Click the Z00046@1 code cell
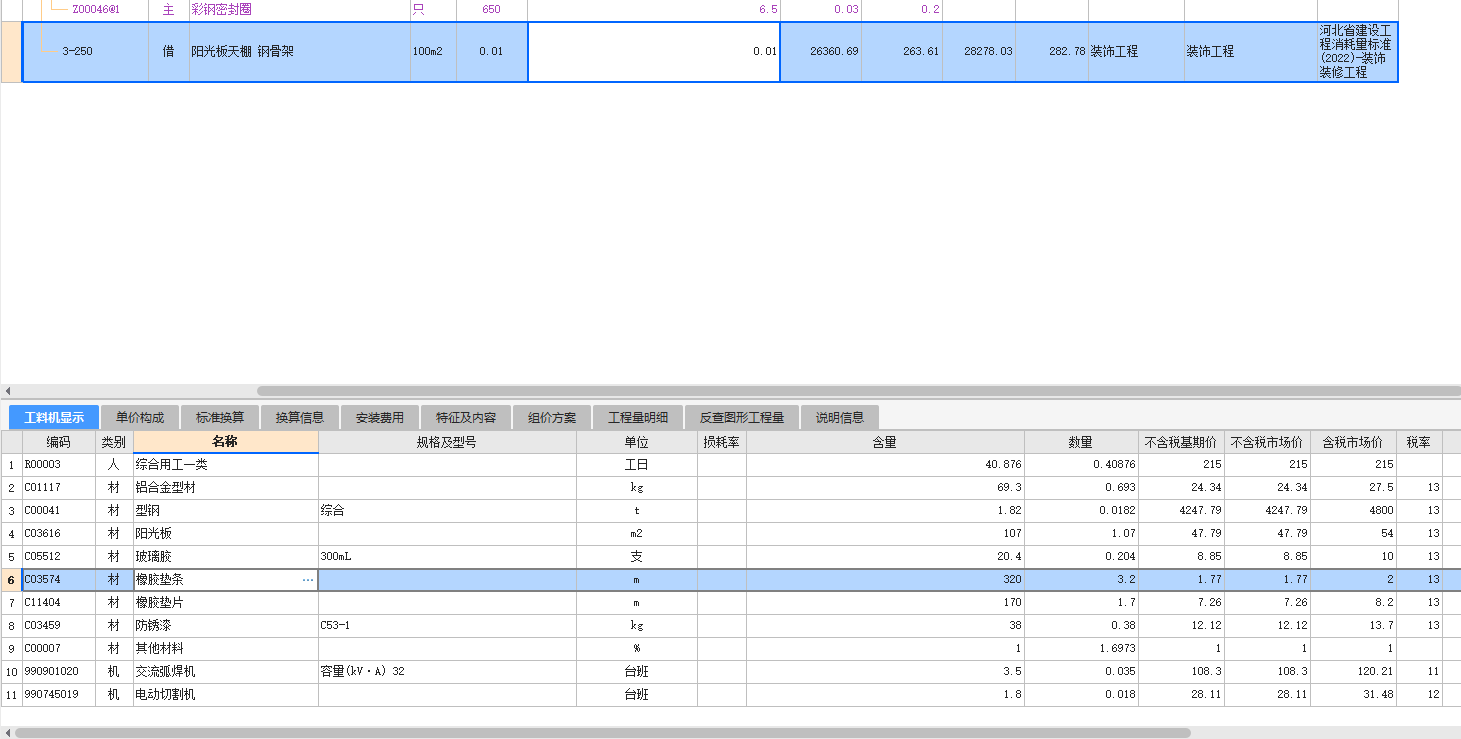 (x=96, y=10)
